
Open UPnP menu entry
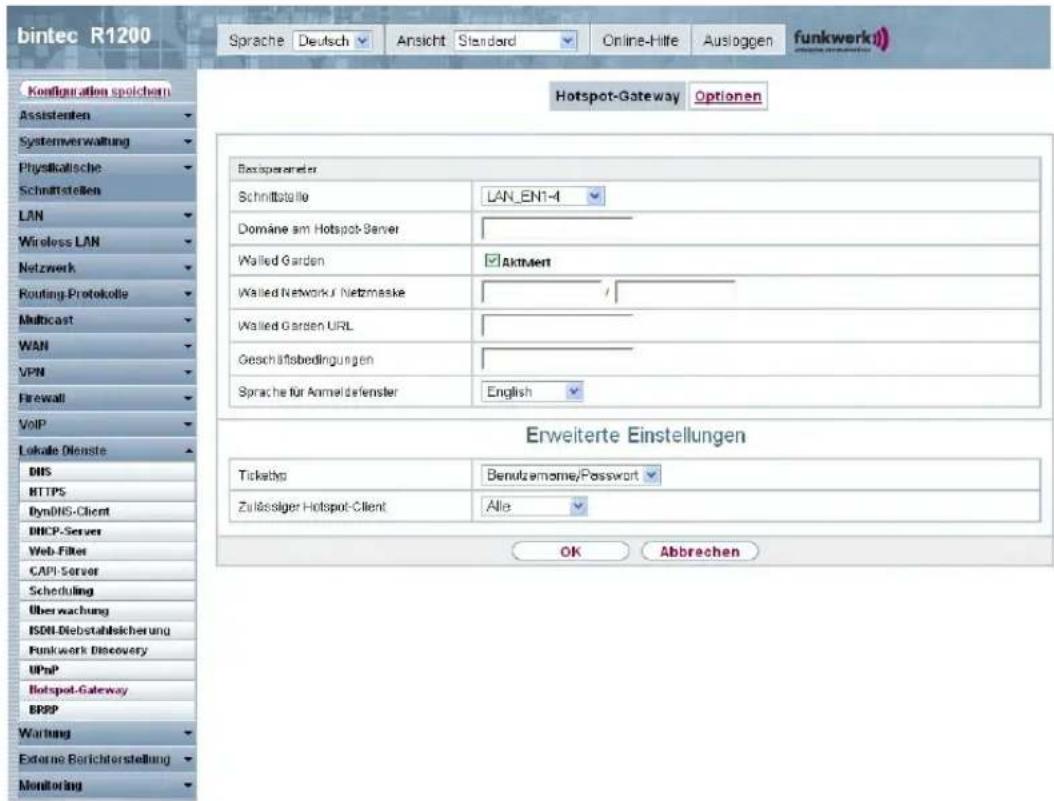pyautogui.click(x=108, y=670)
